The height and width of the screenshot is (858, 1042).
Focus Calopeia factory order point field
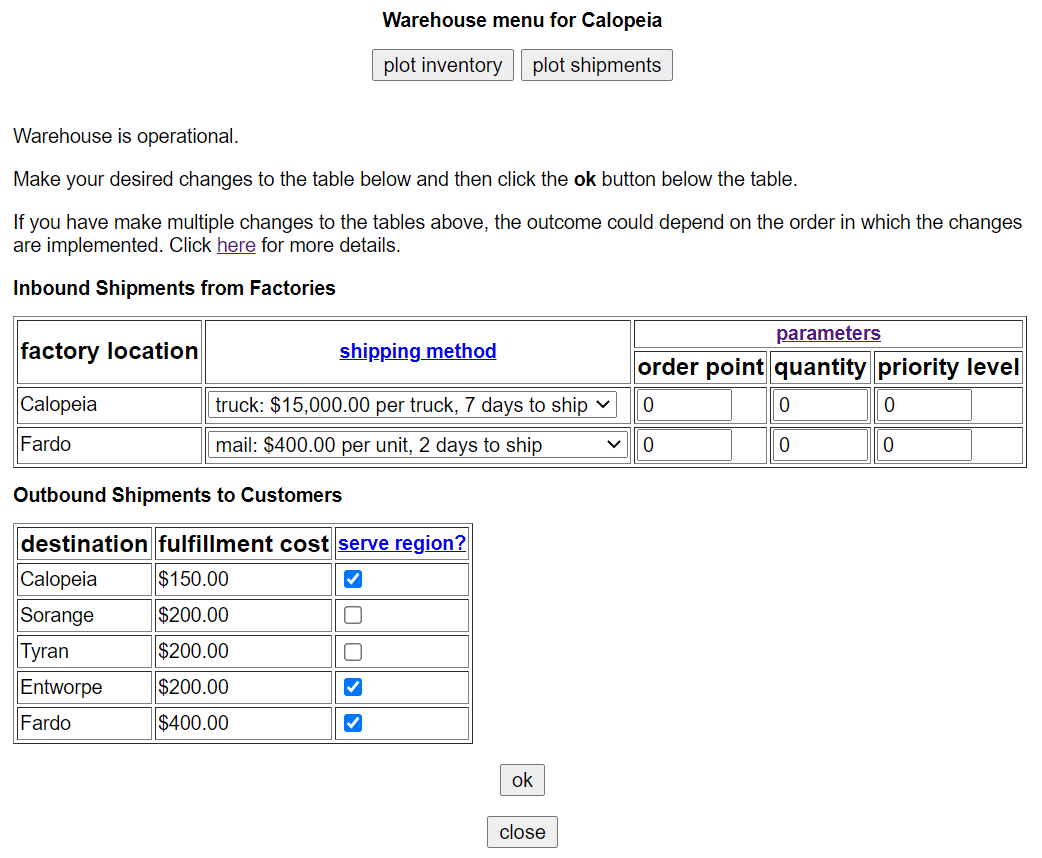(684, 405)
